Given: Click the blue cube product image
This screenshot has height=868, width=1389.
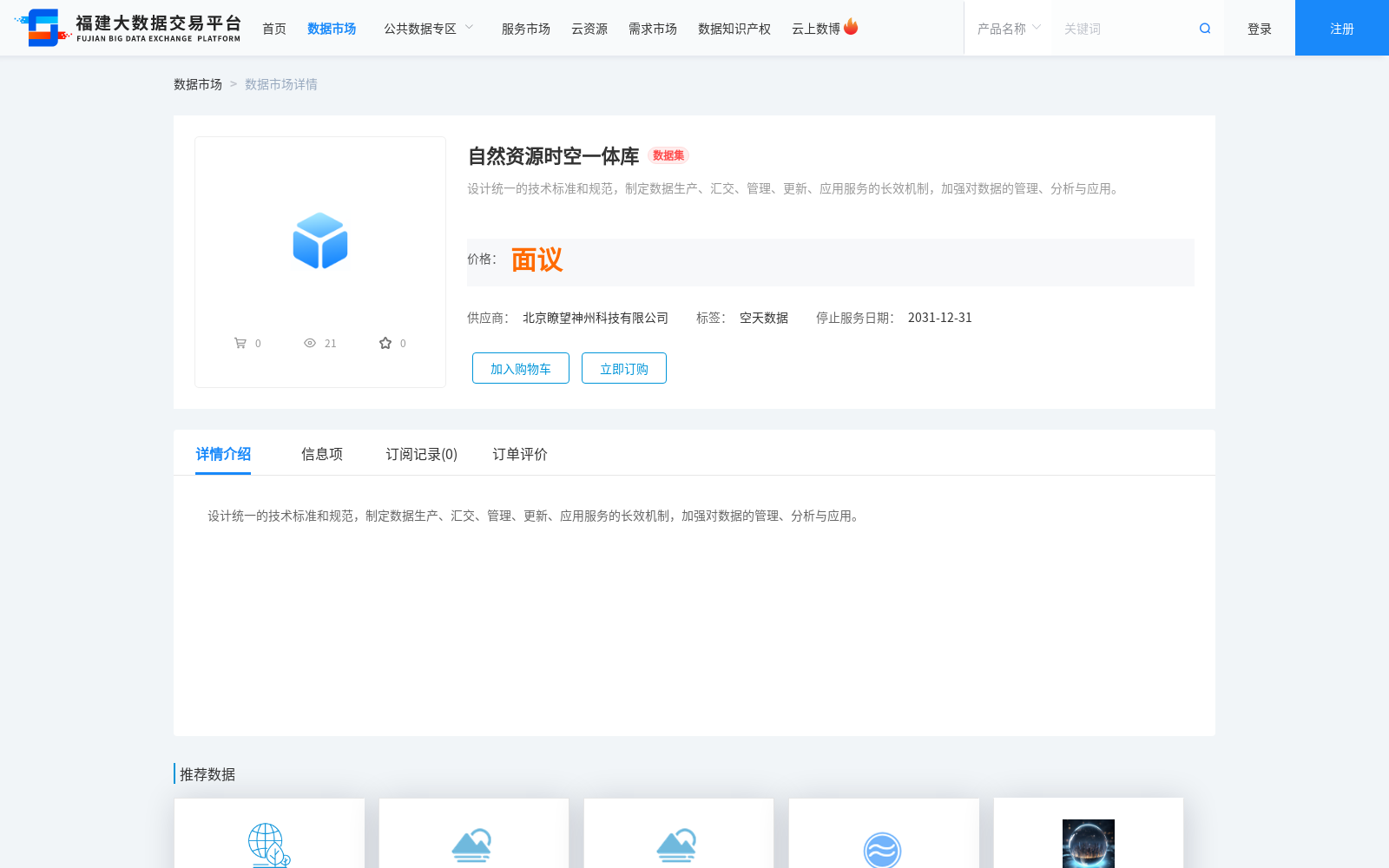Looking at the screenshot, I should pyautogui.click(x=320, y=240).
